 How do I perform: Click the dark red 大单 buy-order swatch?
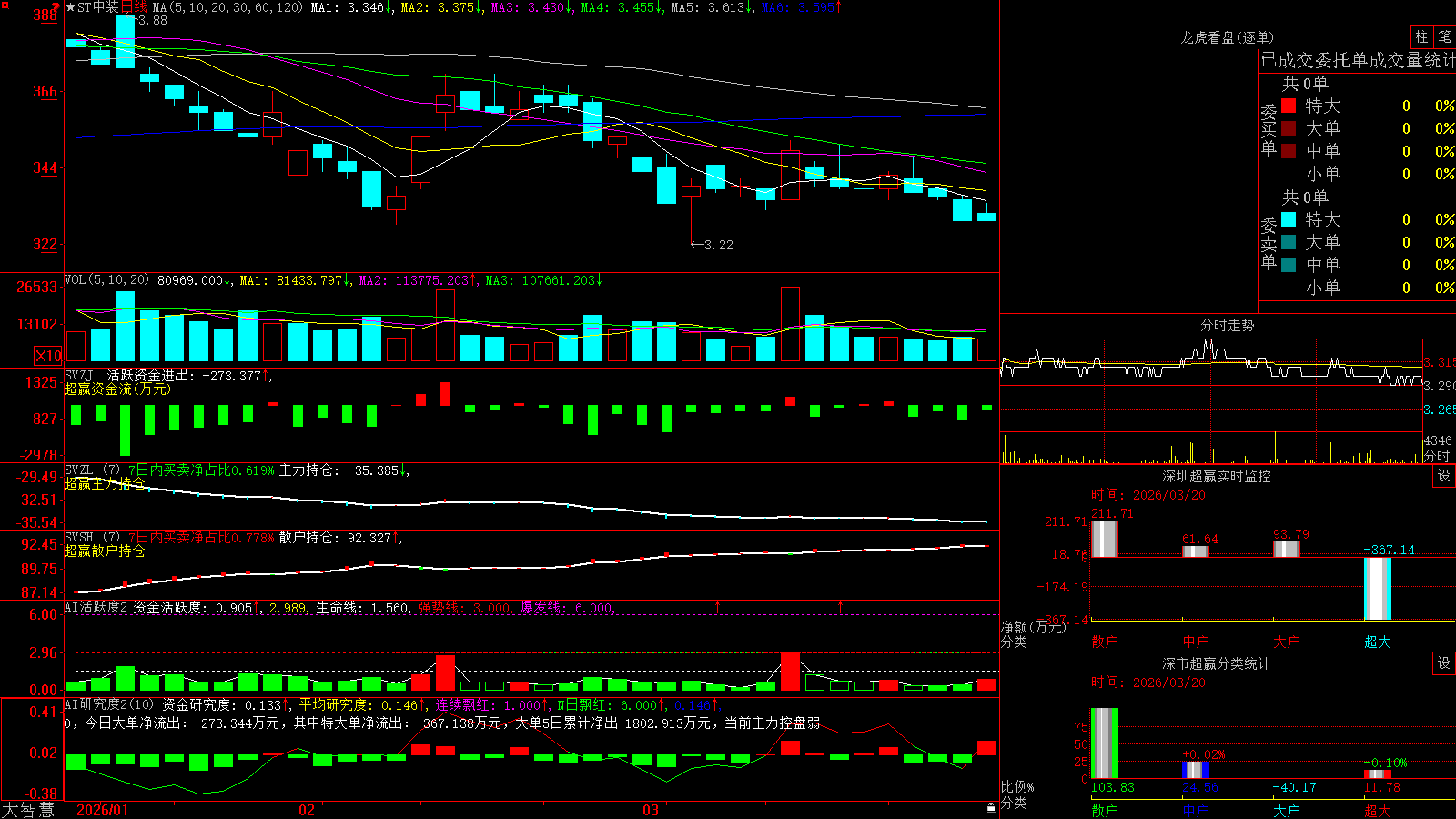1289,128
